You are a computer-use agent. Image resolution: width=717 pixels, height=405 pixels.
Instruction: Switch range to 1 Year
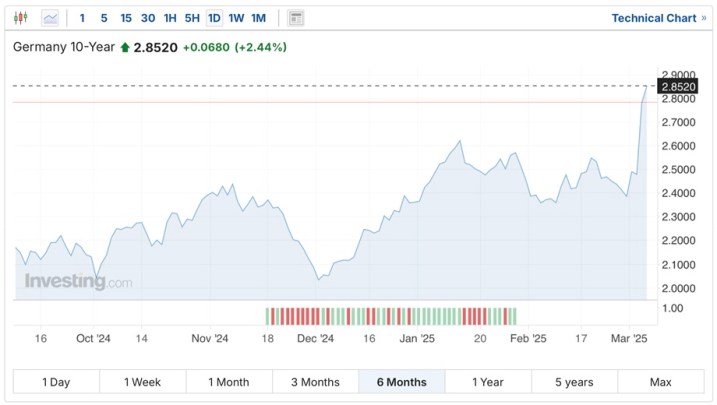coord(487,382)
